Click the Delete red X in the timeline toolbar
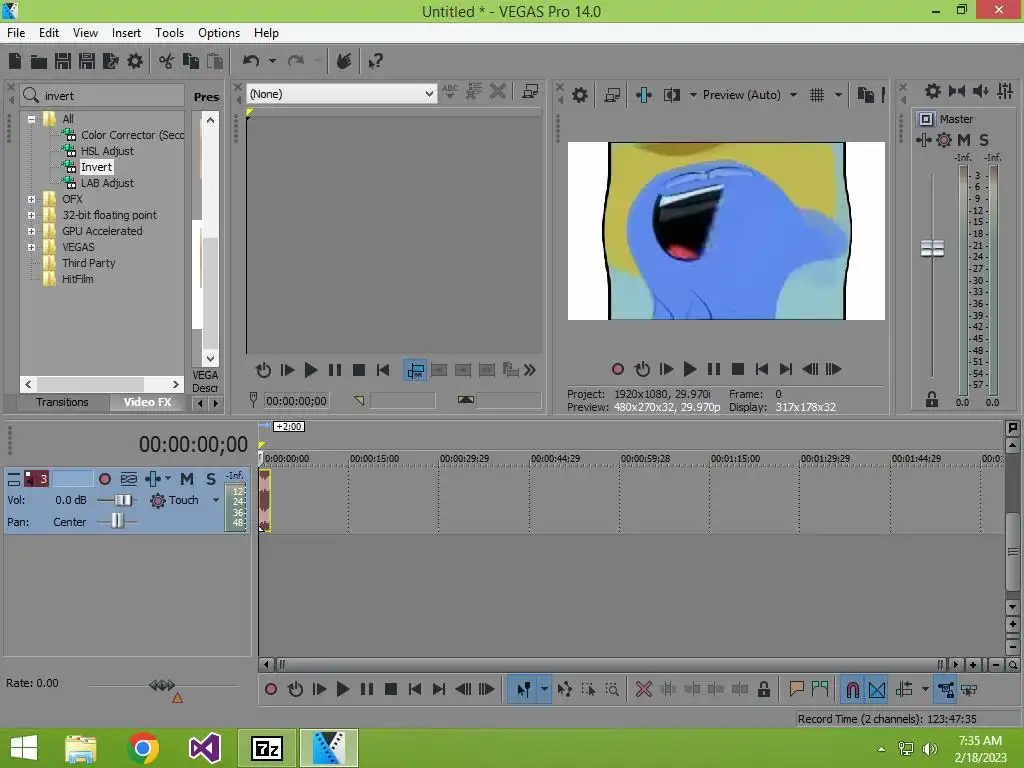Screen dimensions: 1024x768 coord(644,689)
